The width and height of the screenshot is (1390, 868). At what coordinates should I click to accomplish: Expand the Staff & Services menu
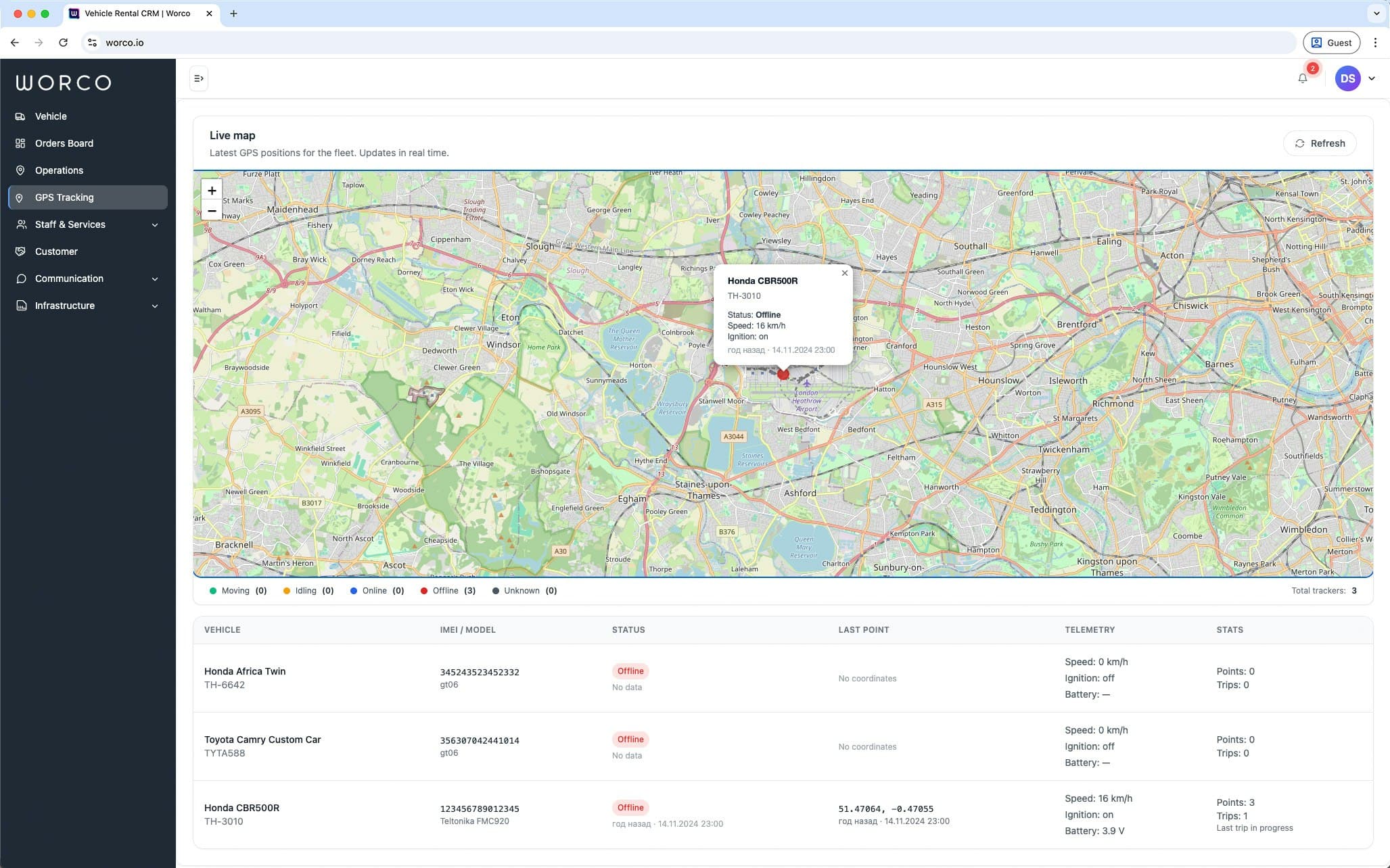point(156,224)
